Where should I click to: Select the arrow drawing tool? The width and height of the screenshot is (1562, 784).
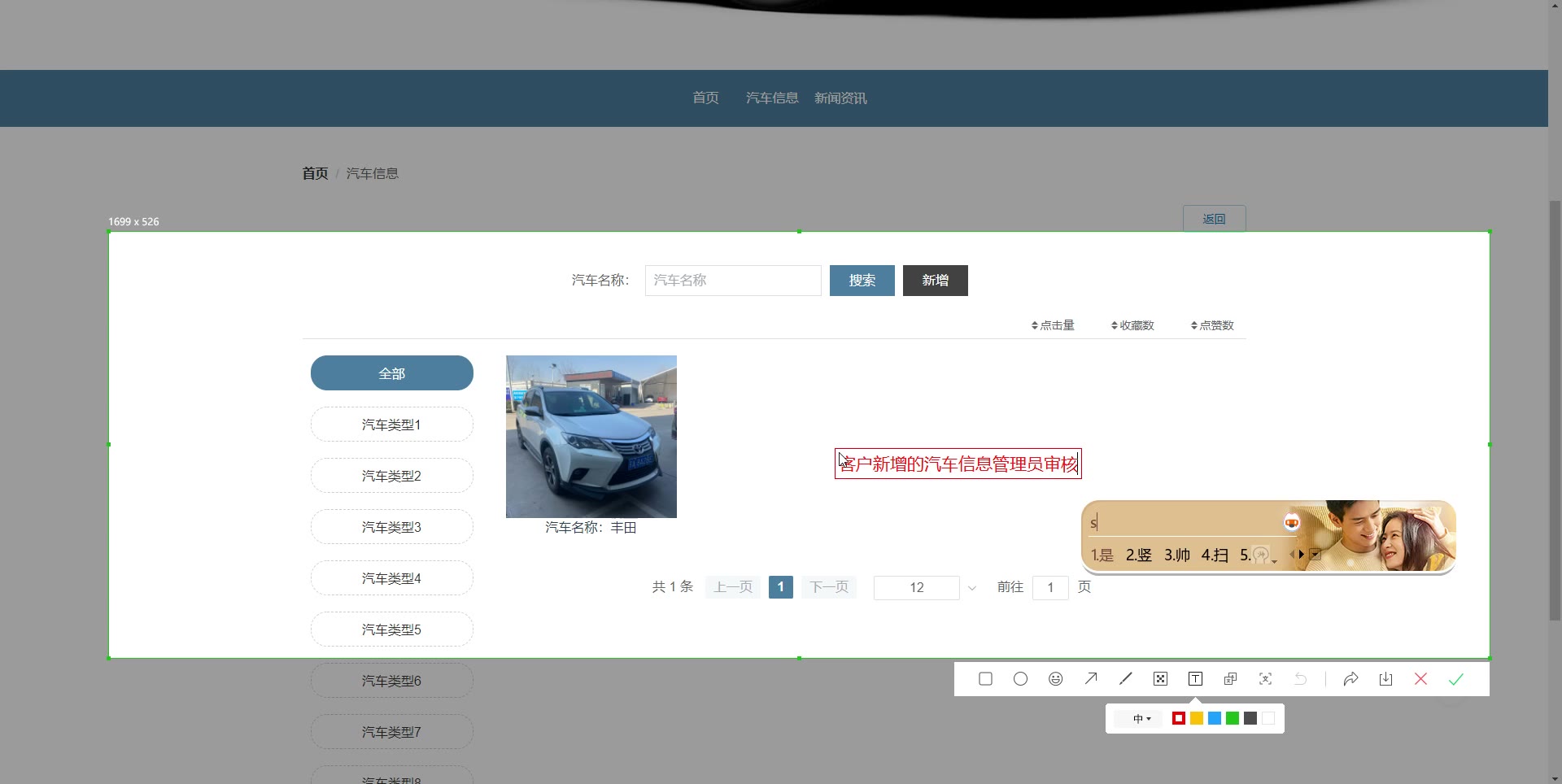click(x=1091, y=679)
